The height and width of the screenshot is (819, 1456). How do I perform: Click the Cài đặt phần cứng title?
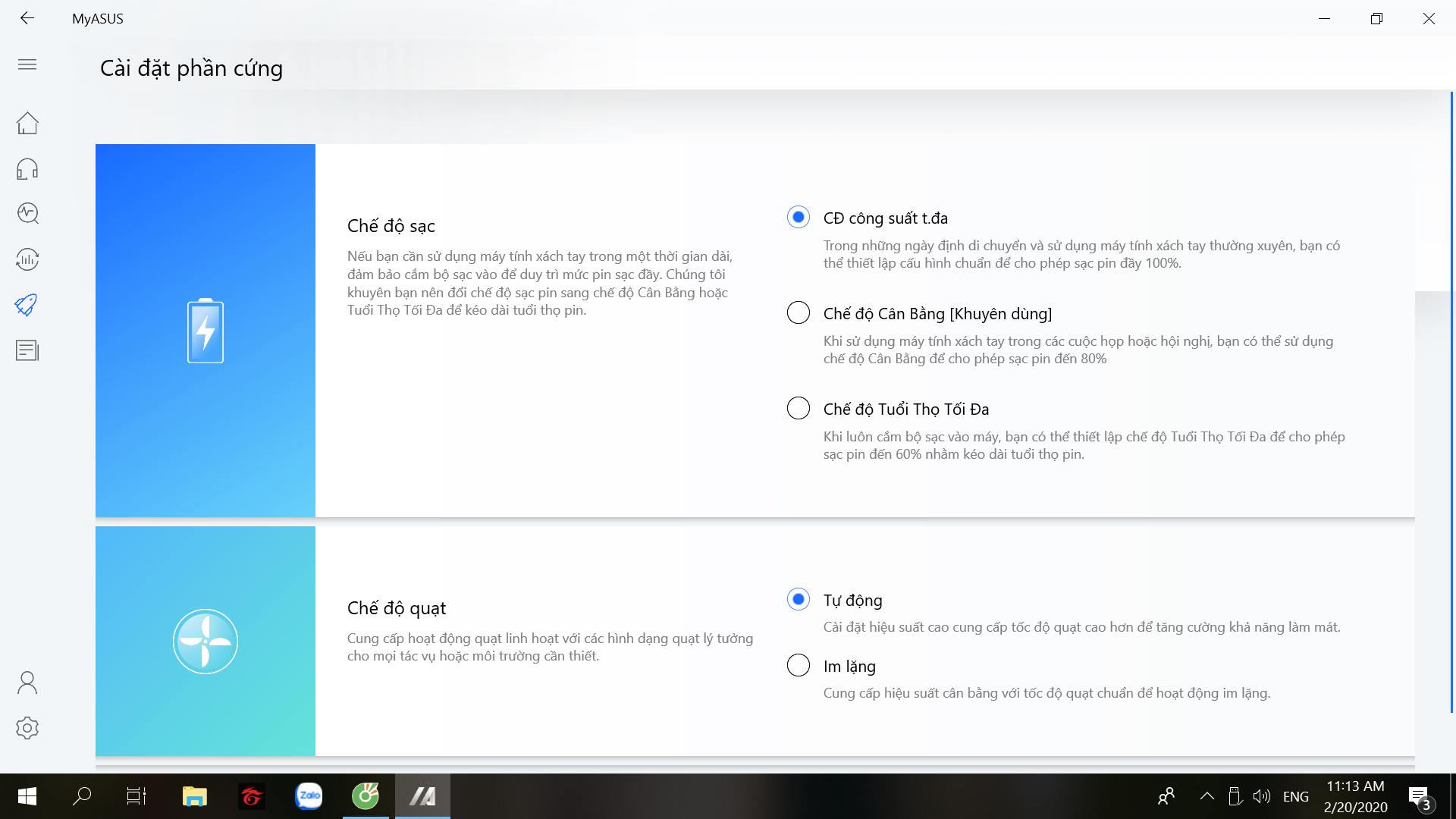point(192,68)
